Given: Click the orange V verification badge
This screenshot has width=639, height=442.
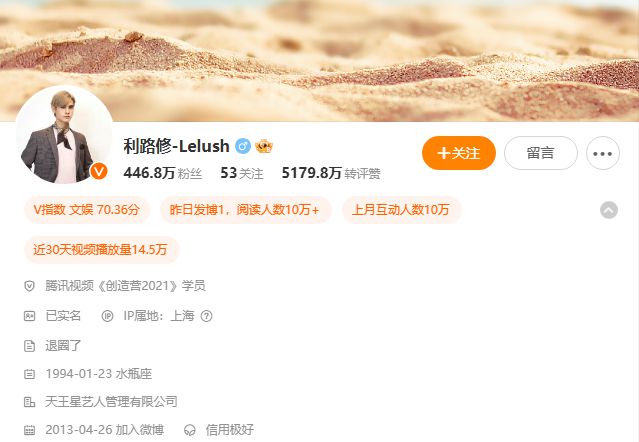Looking at the screenshot, I should click(x=99, y=171).
